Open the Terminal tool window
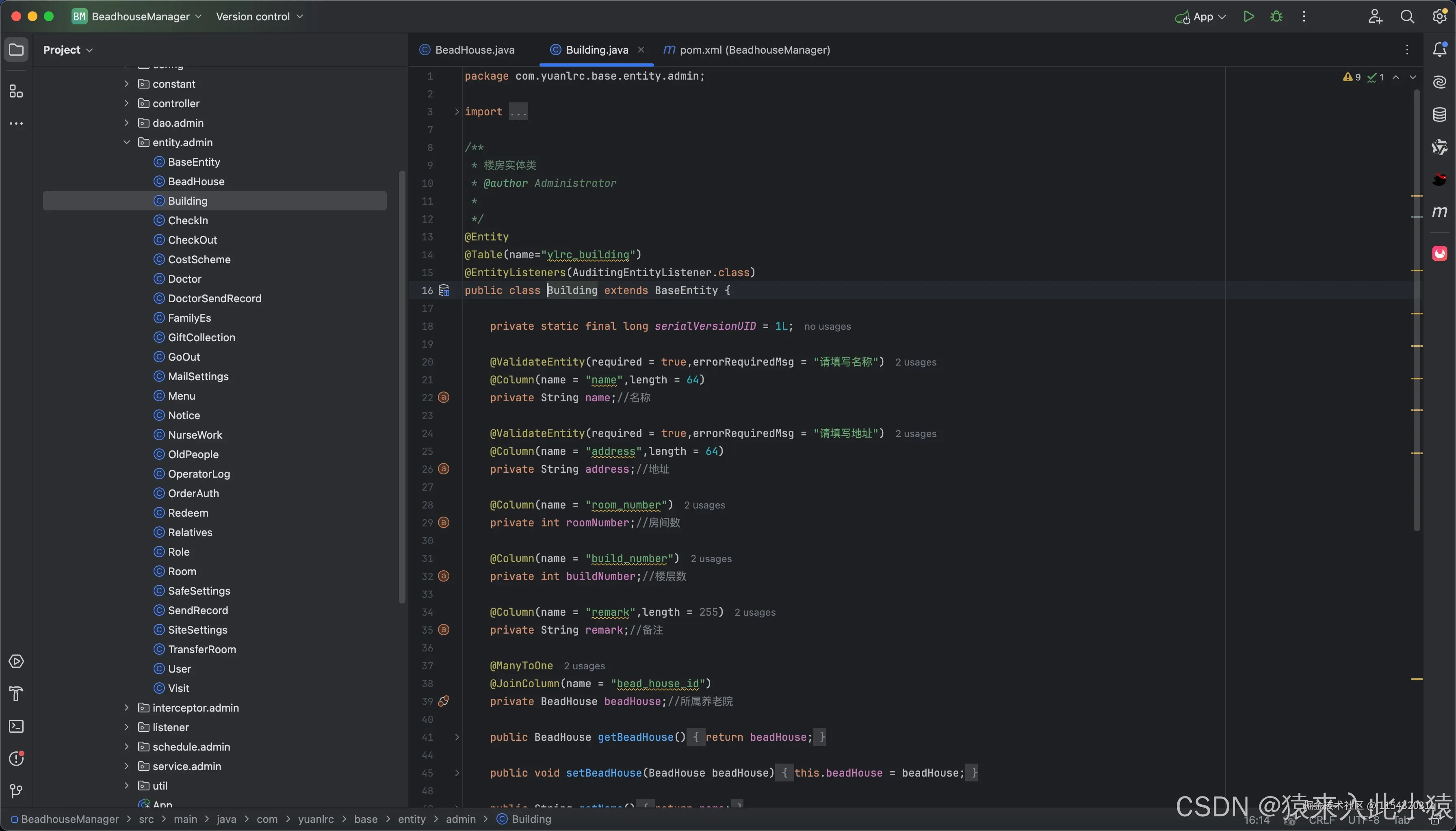Viewport: 1456px width, 831px height. coord(16,726)
